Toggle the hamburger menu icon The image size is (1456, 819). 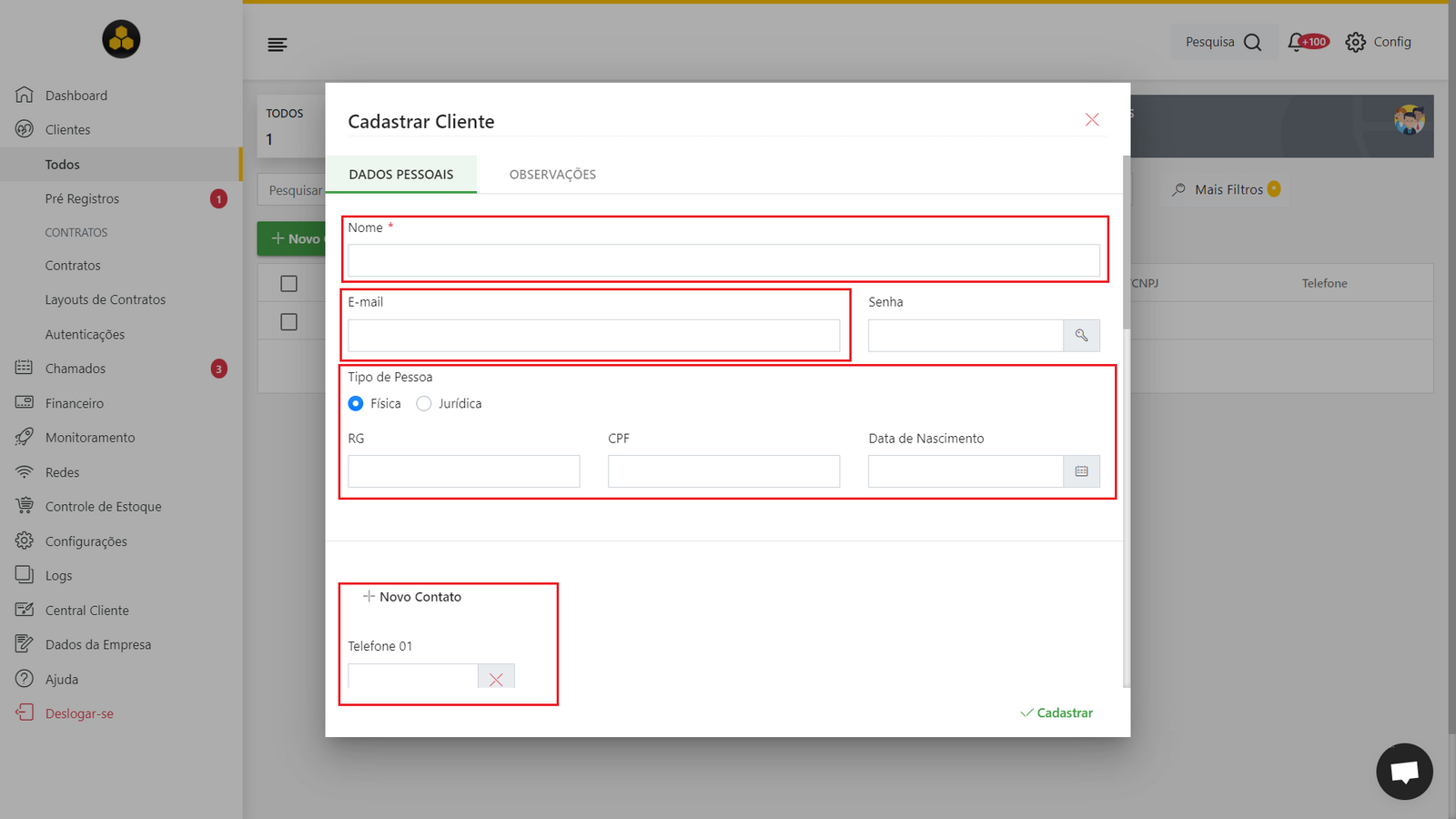click(x=278, y=45)
